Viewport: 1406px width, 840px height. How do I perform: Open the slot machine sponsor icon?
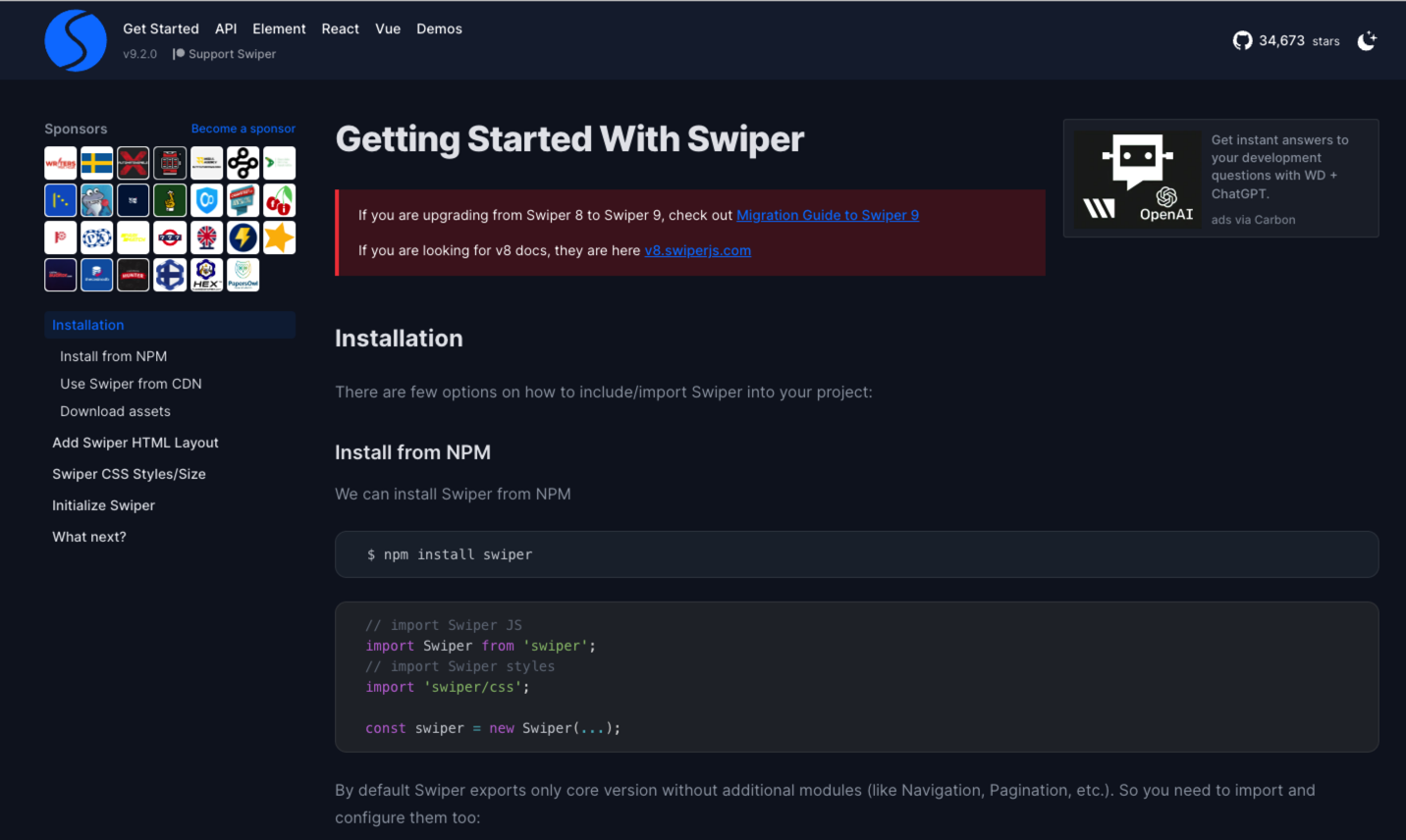[170, 163]
